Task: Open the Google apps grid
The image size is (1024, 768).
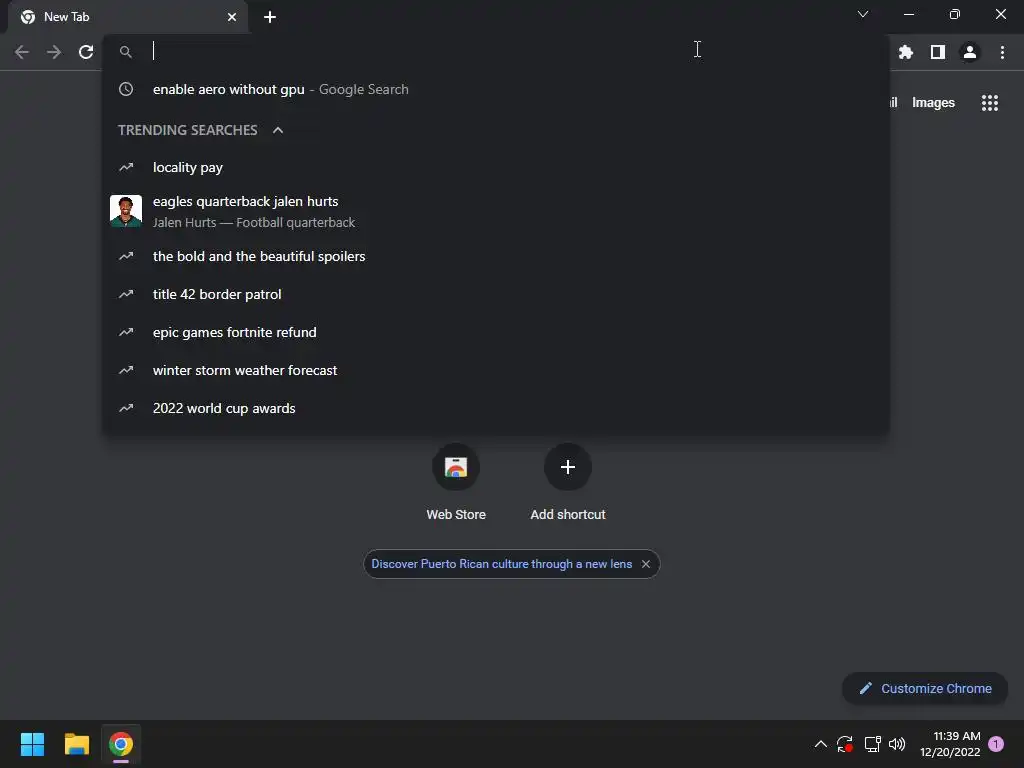Action: pos(990,103)
